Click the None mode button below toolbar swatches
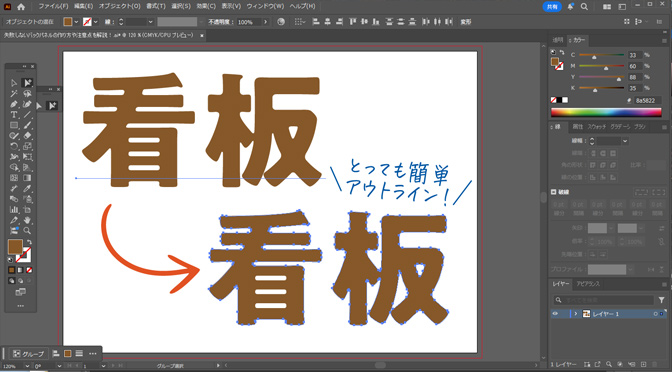 (29, 270)
